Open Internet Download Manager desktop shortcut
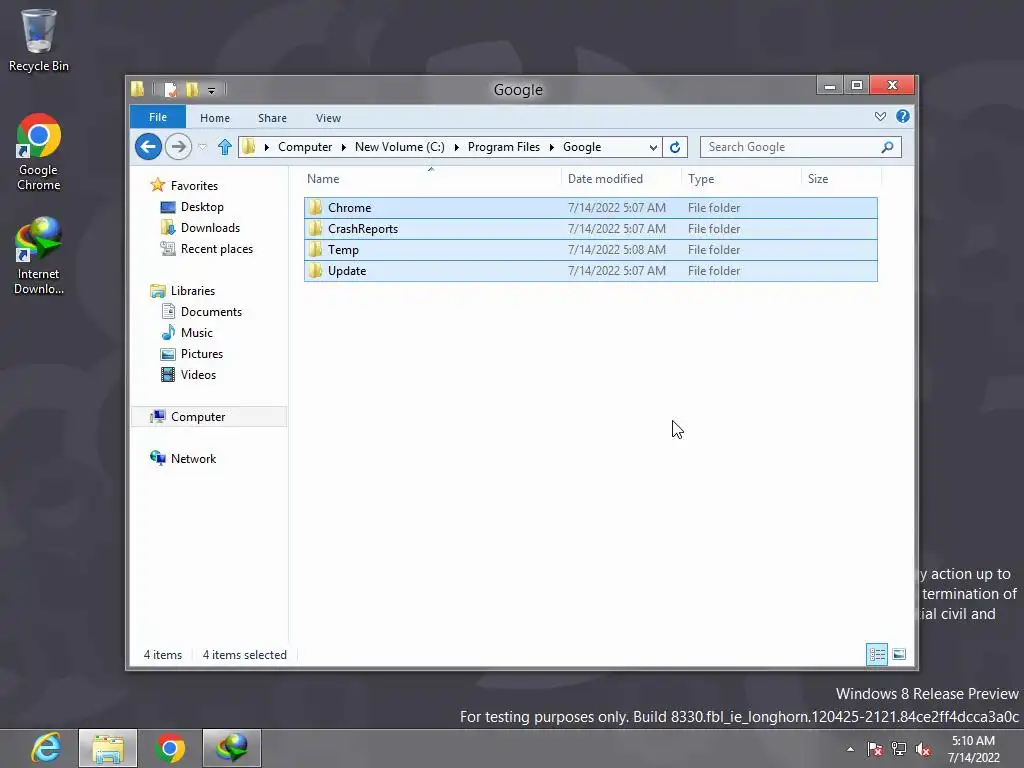This screenshot has width=1024, height=768. [x=38, y=256]
